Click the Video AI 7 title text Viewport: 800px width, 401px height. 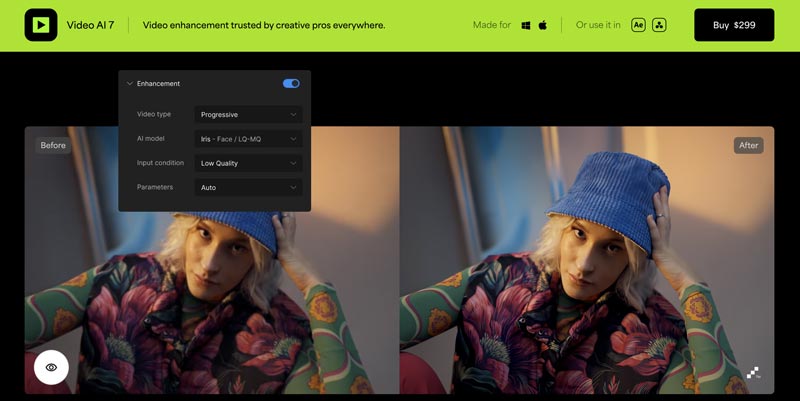coord(90,25)
